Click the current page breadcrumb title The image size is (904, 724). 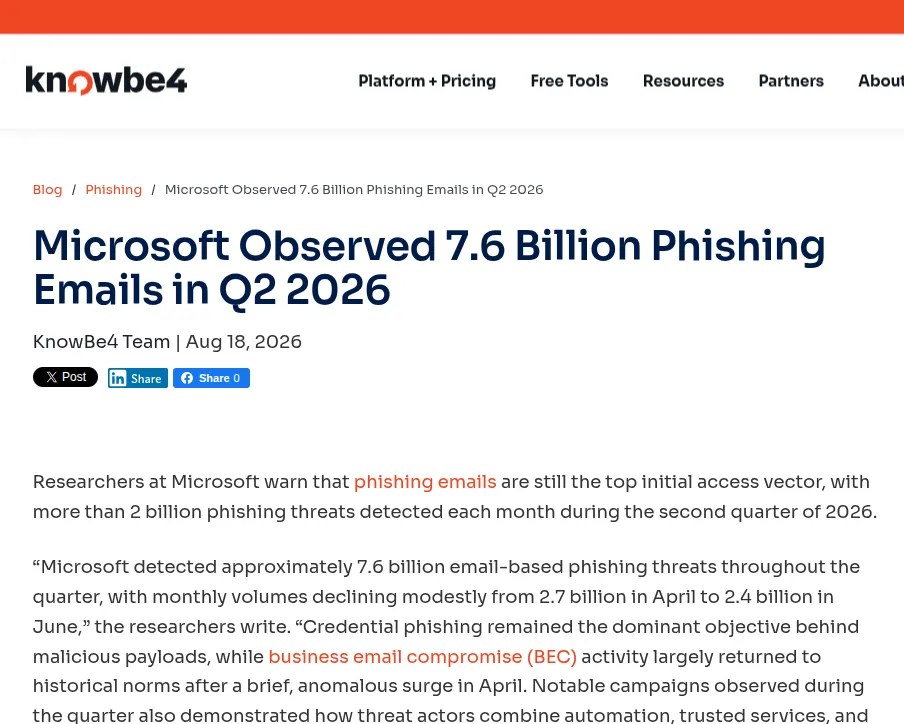coord(354,190)
